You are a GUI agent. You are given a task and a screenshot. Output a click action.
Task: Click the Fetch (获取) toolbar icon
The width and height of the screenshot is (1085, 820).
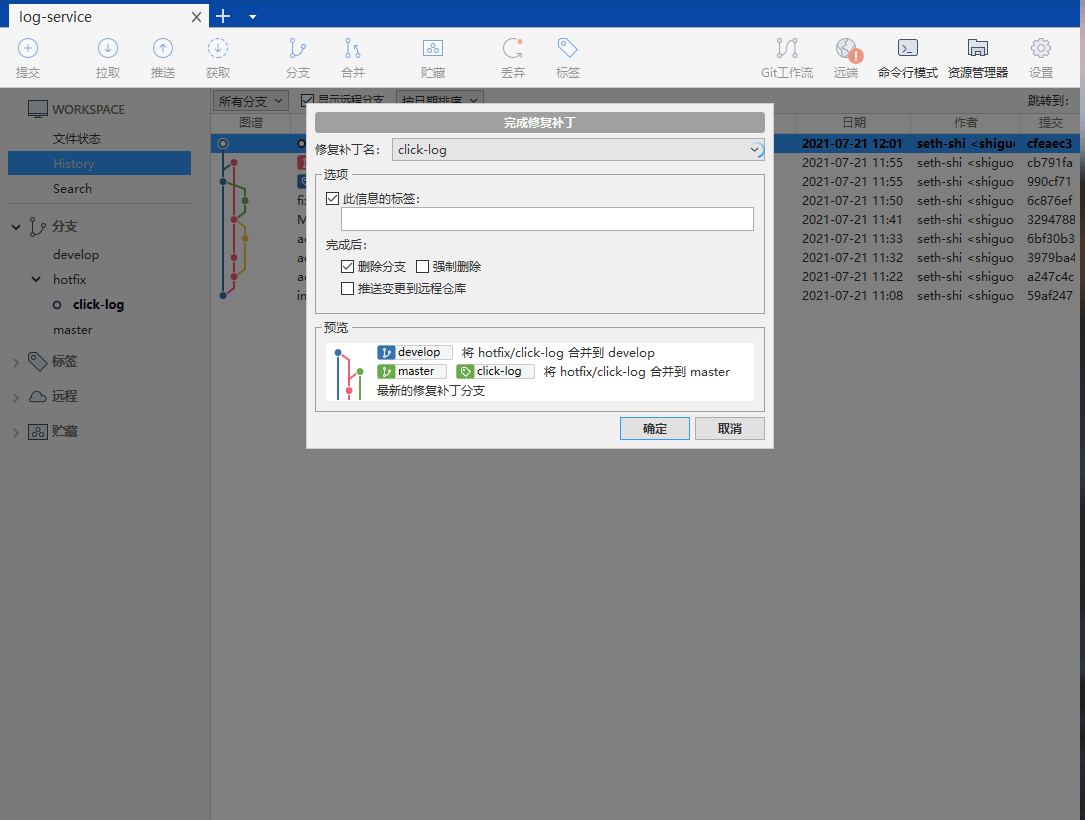coord(217,48)
